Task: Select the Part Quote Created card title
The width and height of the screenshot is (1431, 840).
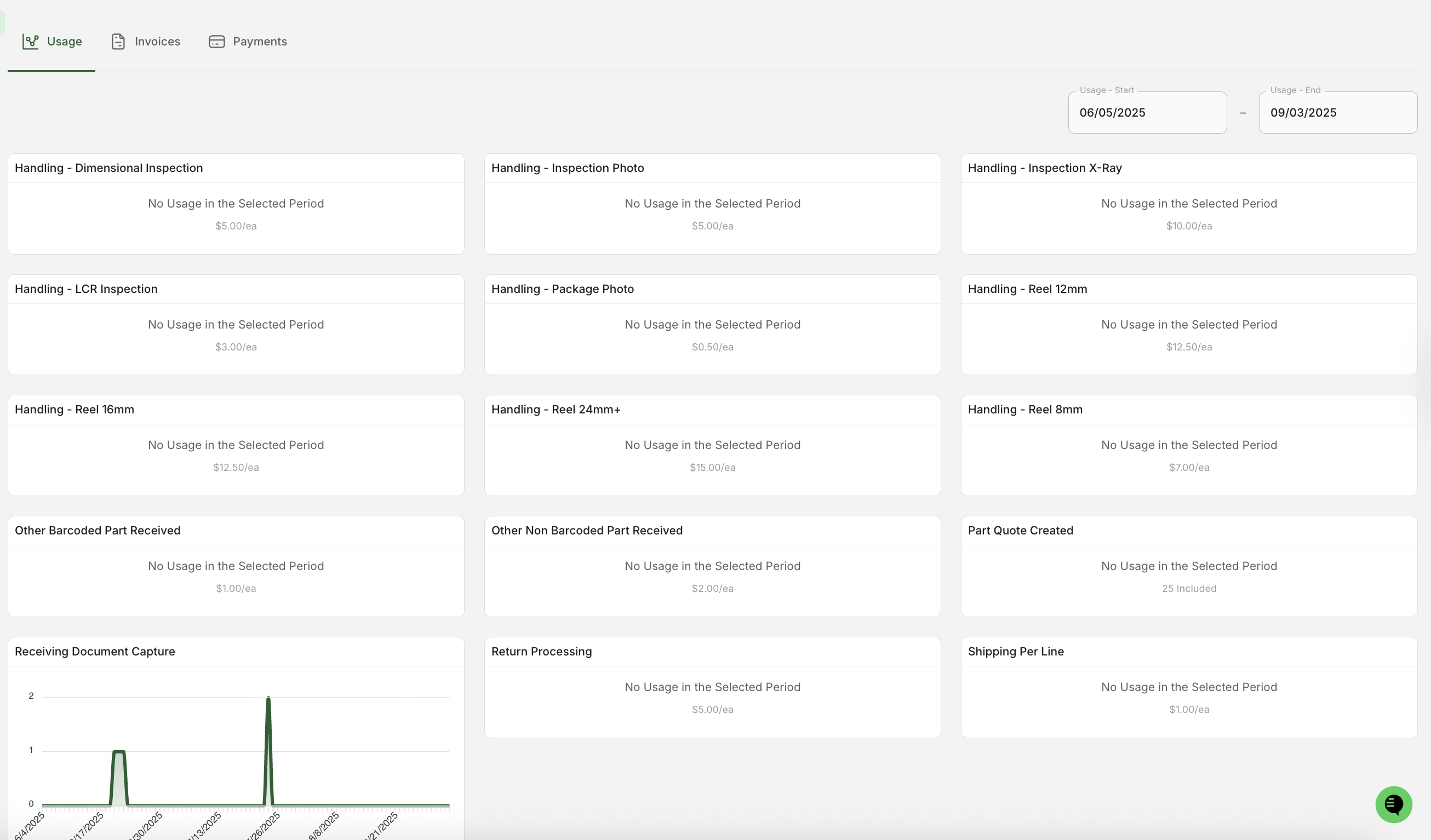Action: click(1021, 530)
